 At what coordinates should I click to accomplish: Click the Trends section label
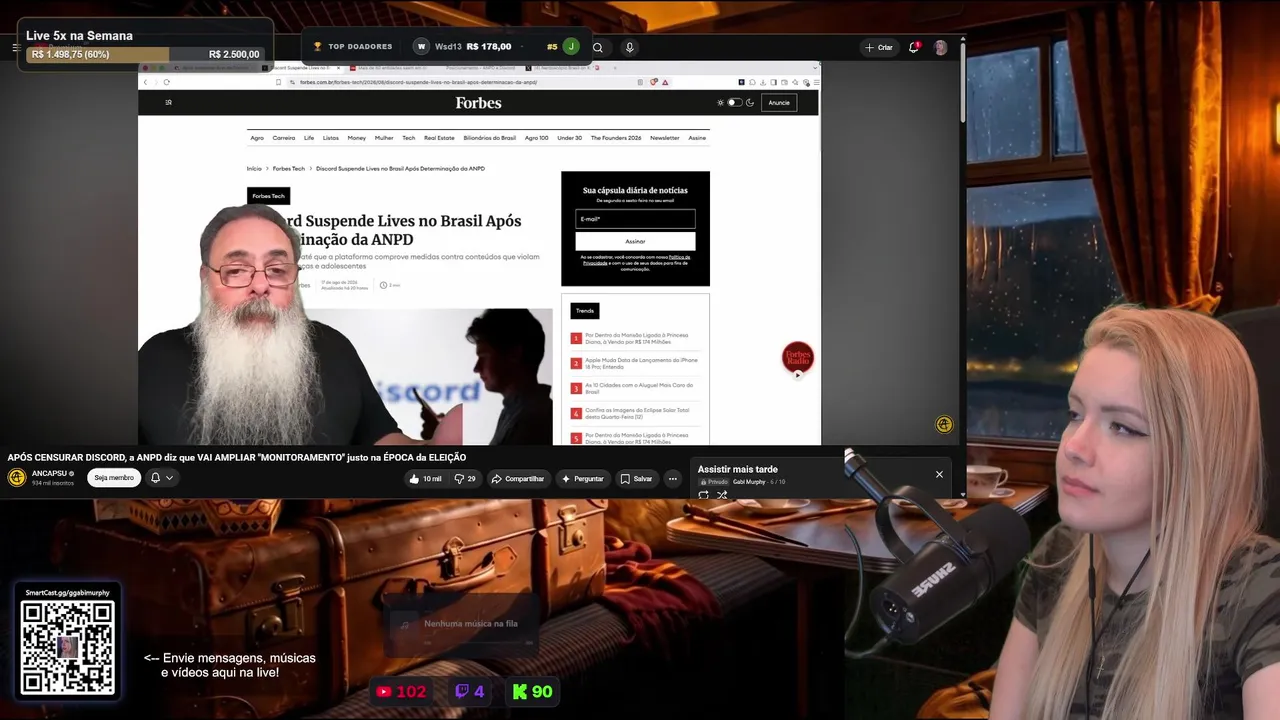pos(585,311)
